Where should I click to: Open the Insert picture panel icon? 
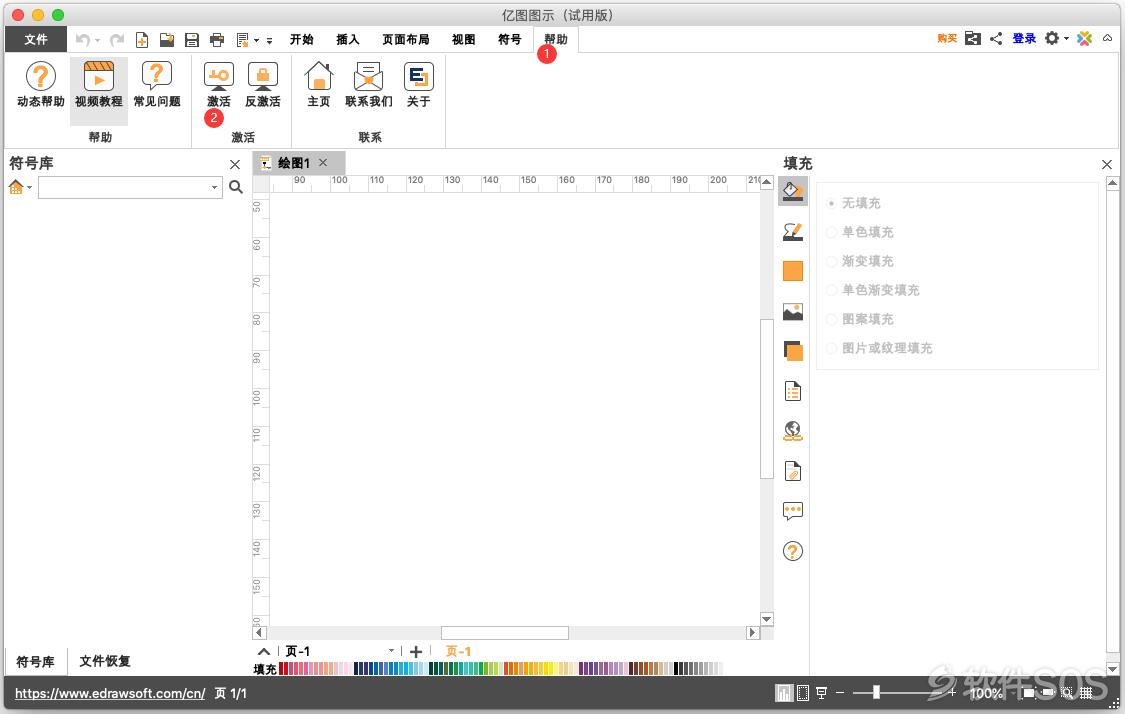click(x=793, y=311)
